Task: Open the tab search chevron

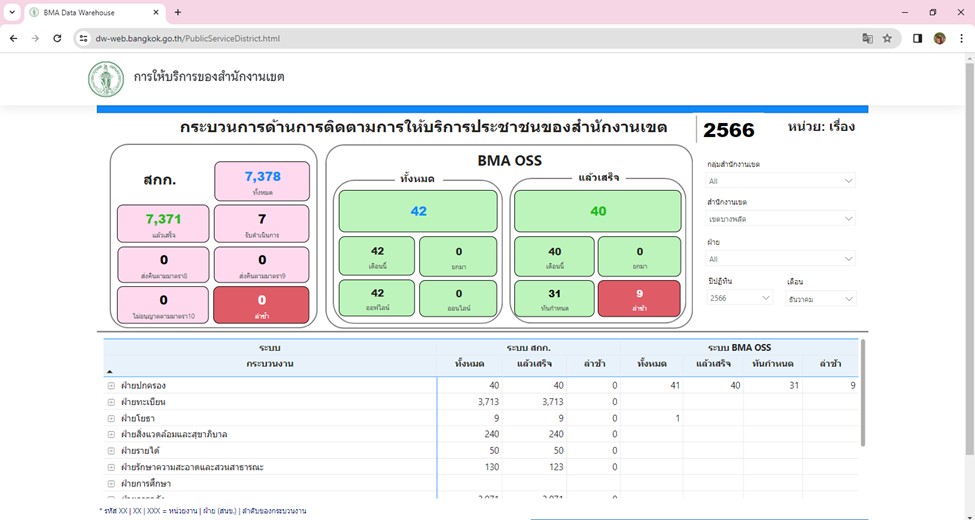Action: pyautogui.click(x=11, y=12)
